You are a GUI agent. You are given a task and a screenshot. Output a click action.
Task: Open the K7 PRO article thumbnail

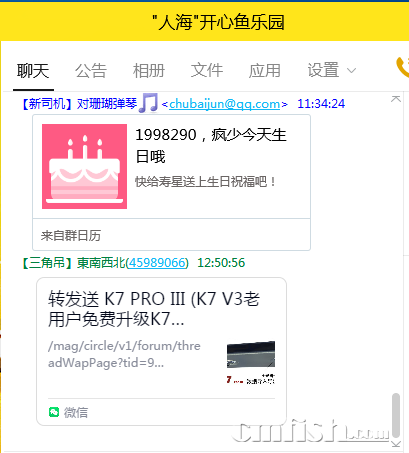click(x=251, y=362)
